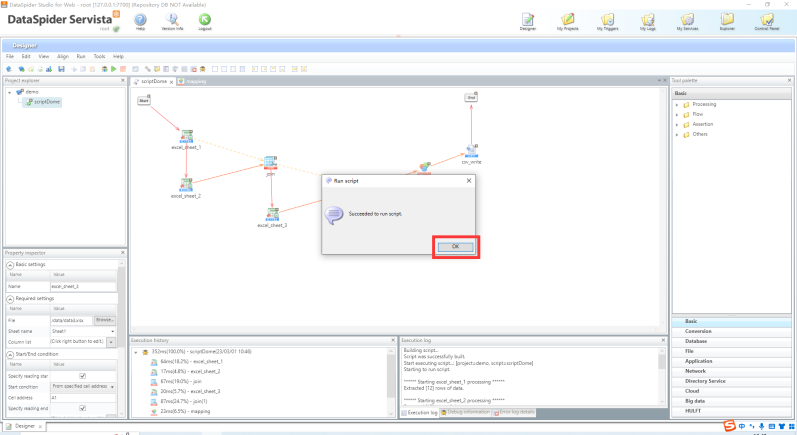Open the Help icon in header
Screen dimensions: 797x435
(140, 21)
